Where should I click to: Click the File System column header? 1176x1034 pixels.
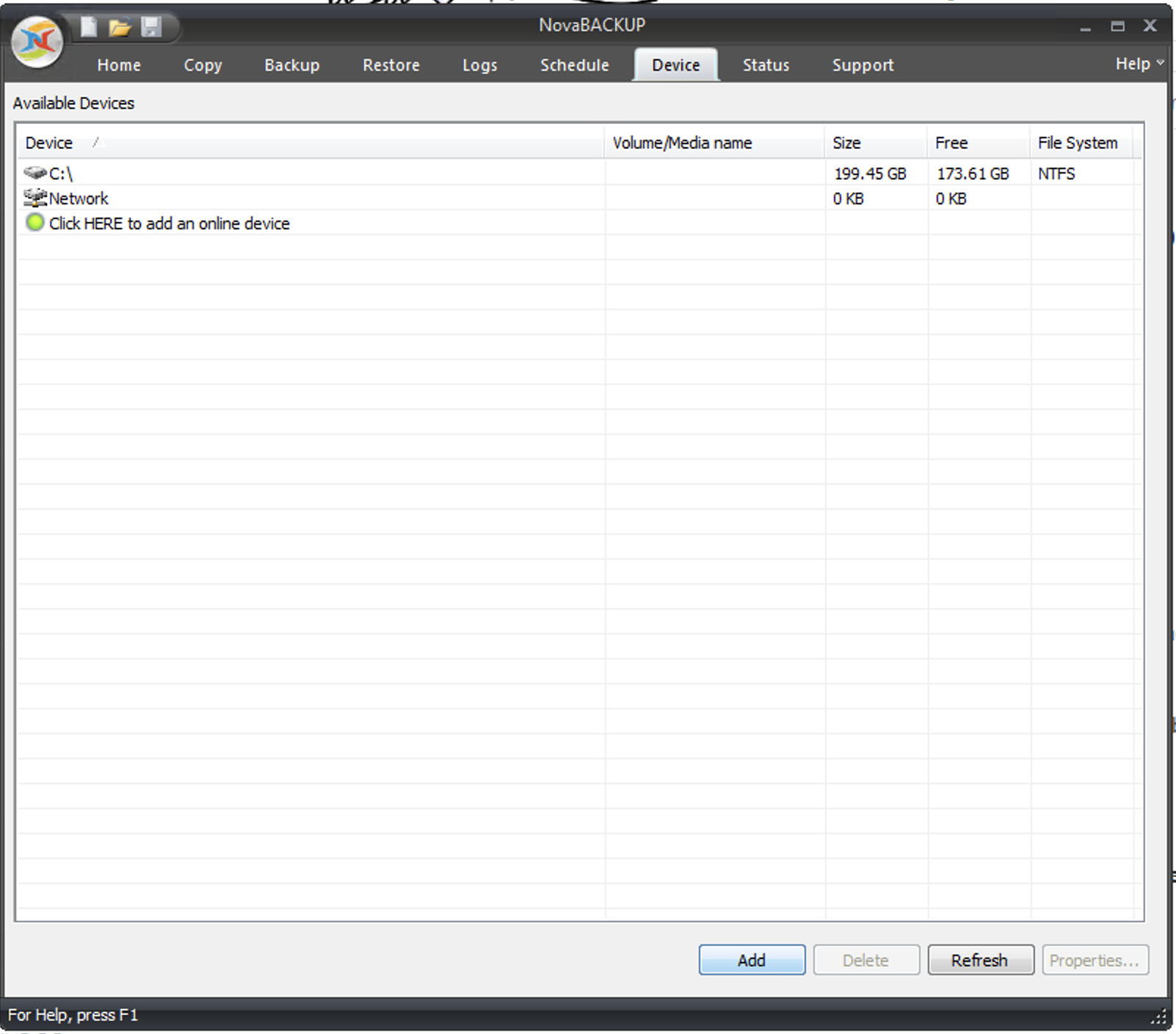point(1081,142)
